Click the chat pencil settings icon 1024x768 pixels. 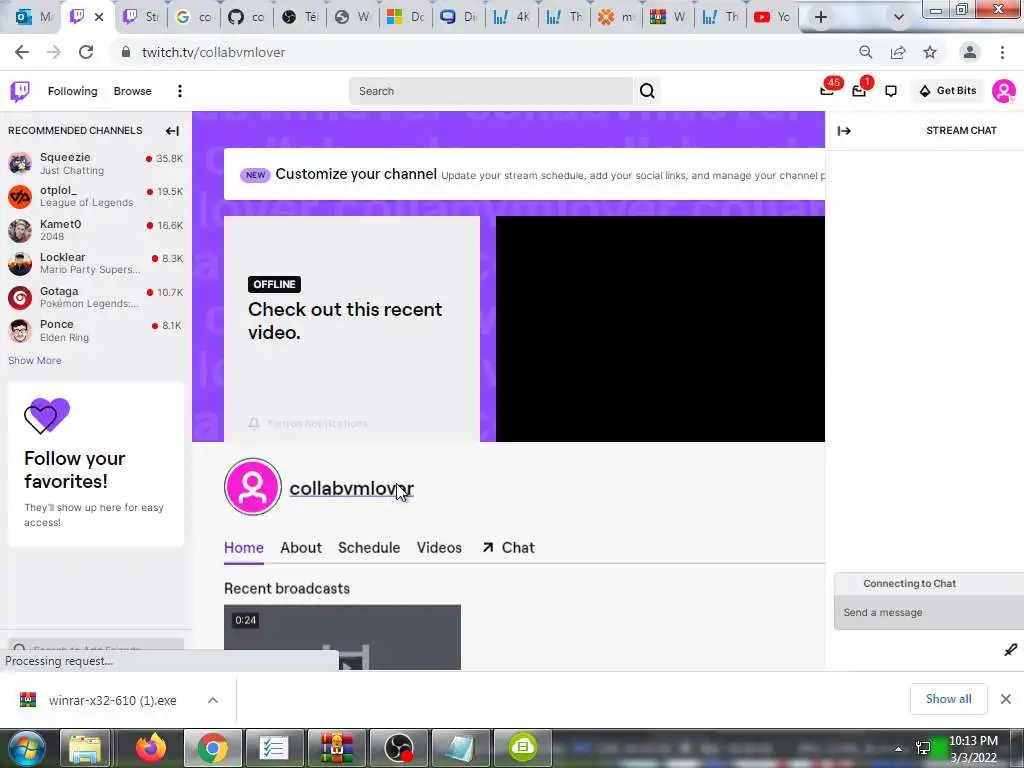tap(1010, 650)
